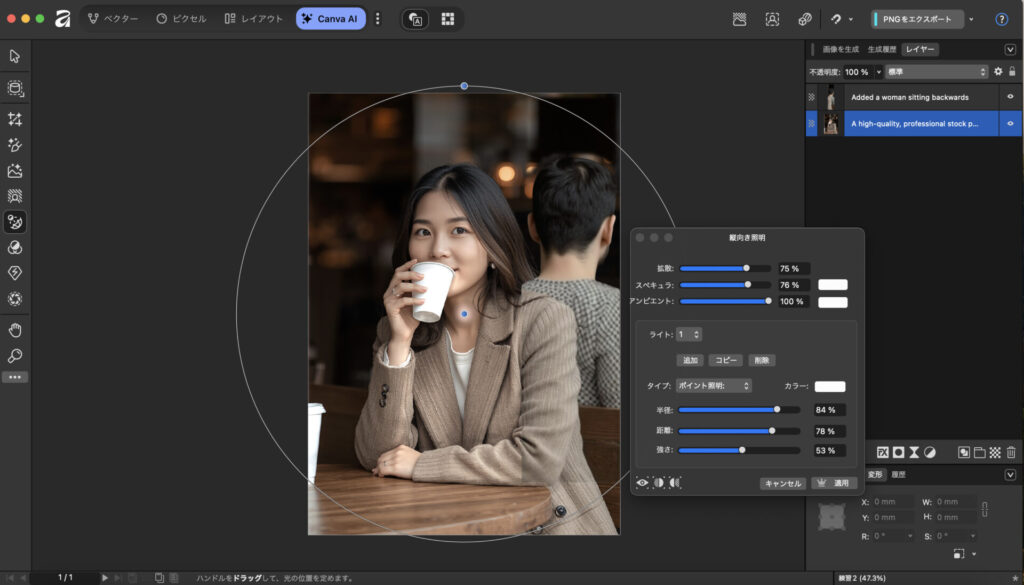Screen dimensions: 1024x585
Task: Select the Zoom magnifier tool
Action: tap(15, 356)
